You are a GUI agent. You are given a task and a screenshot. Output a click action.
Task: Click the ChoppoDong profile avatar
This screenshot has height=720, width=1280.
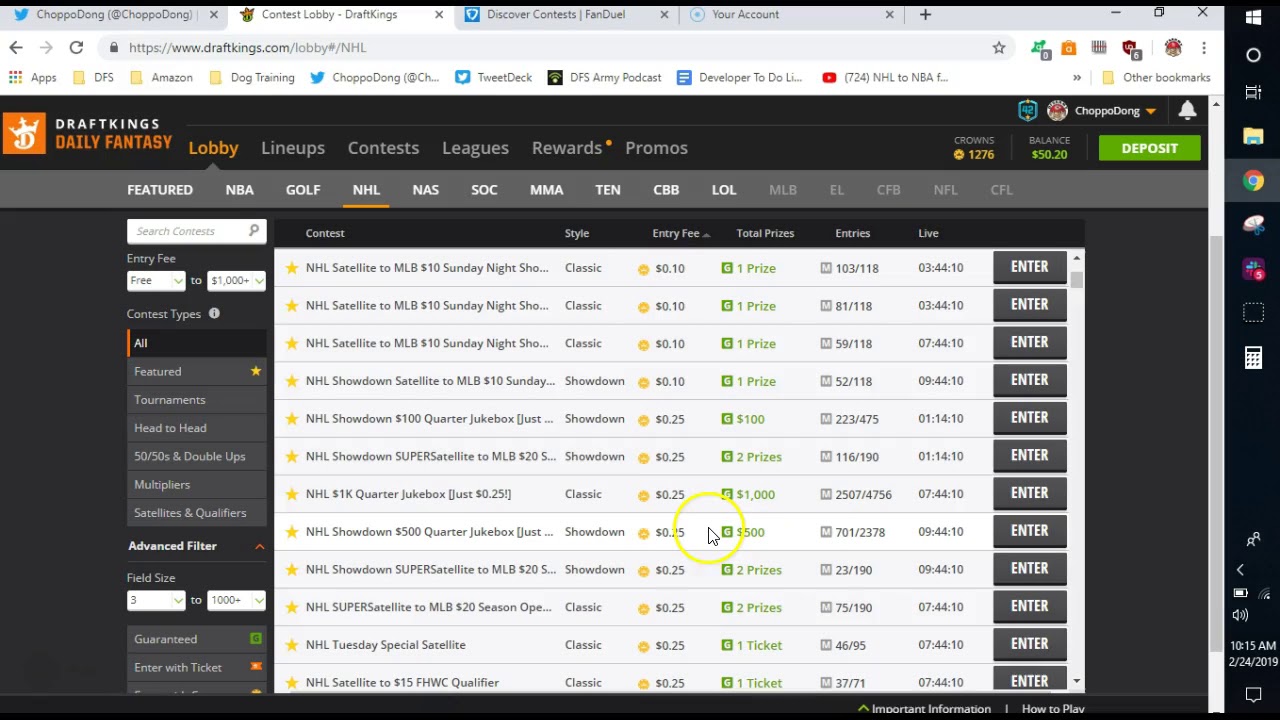coord(1057,111)
